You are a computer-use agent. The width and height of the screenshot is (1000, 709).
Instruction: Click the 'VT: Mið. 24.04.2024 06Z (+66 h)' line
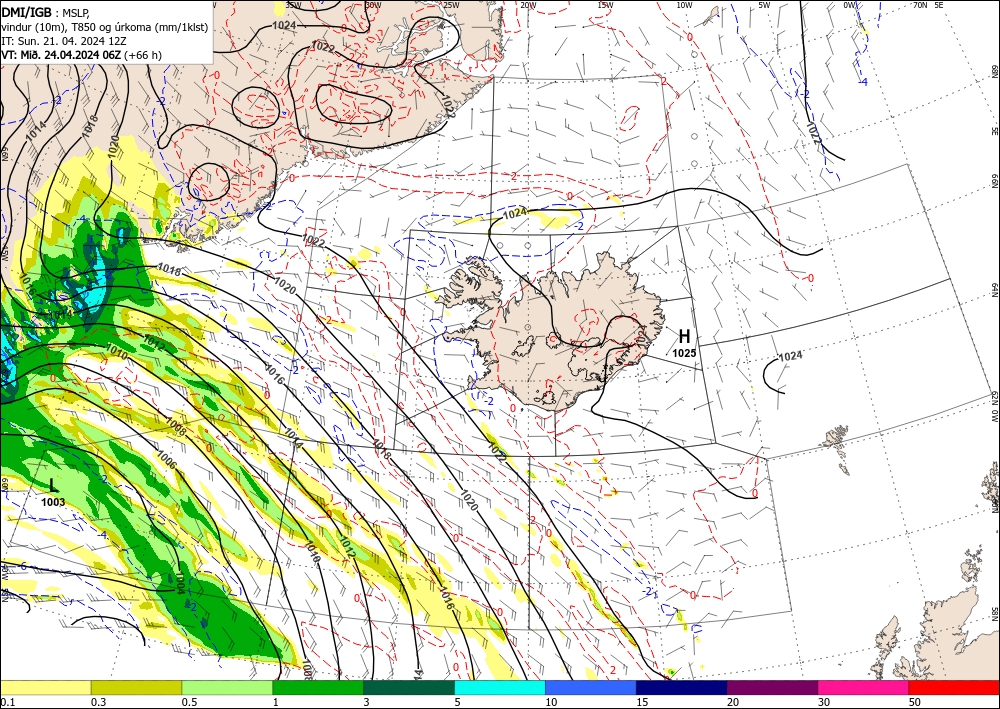pos(82,55)
